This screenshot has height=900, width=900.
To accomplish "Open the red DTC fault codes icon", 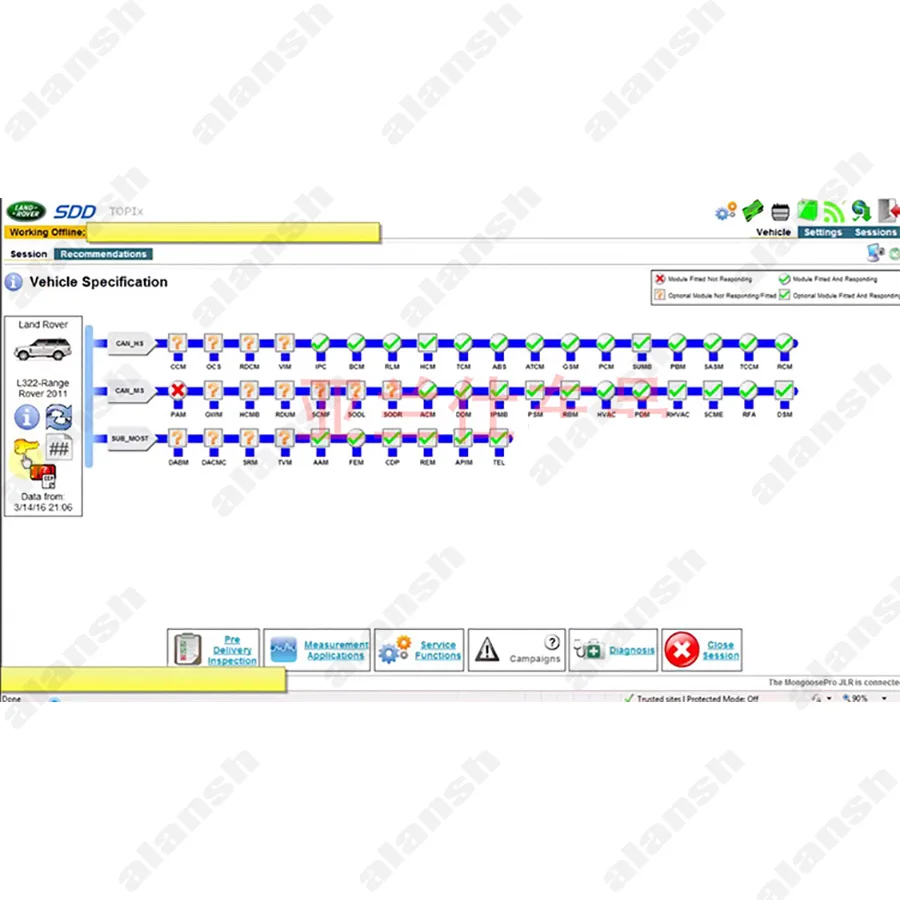I will [44, 476].
